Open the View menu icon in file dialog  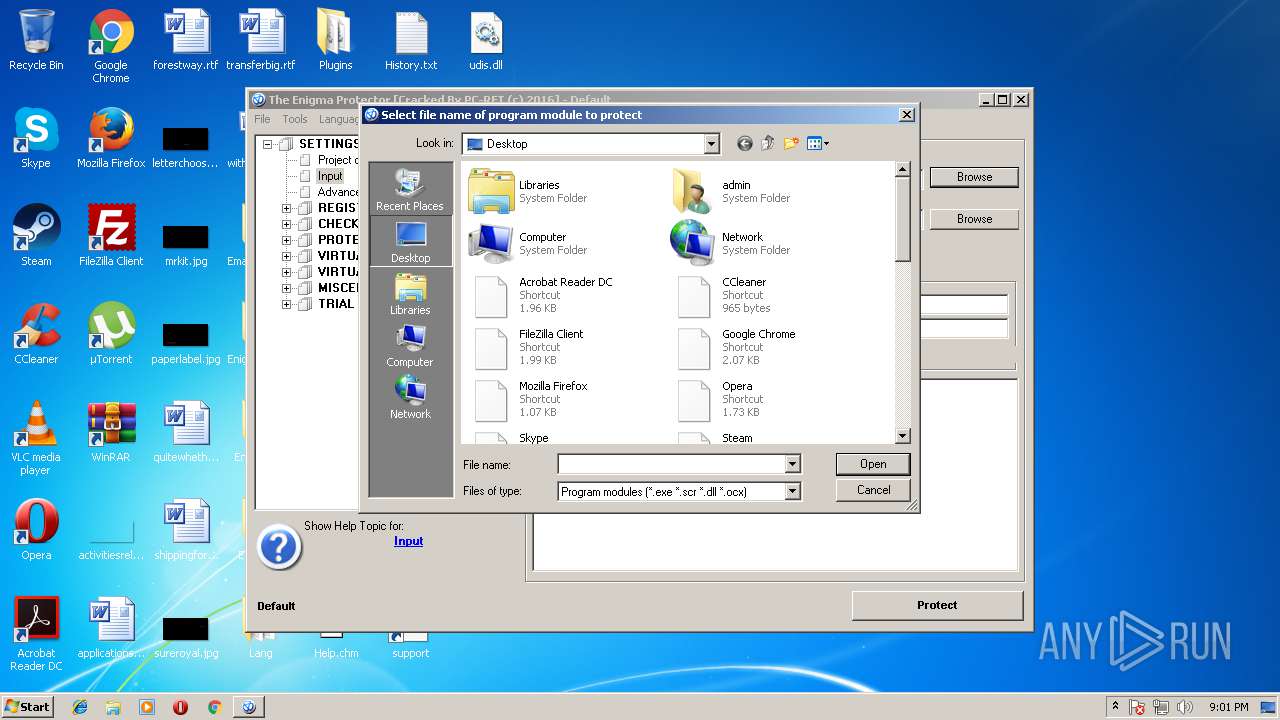pos(818,144)
